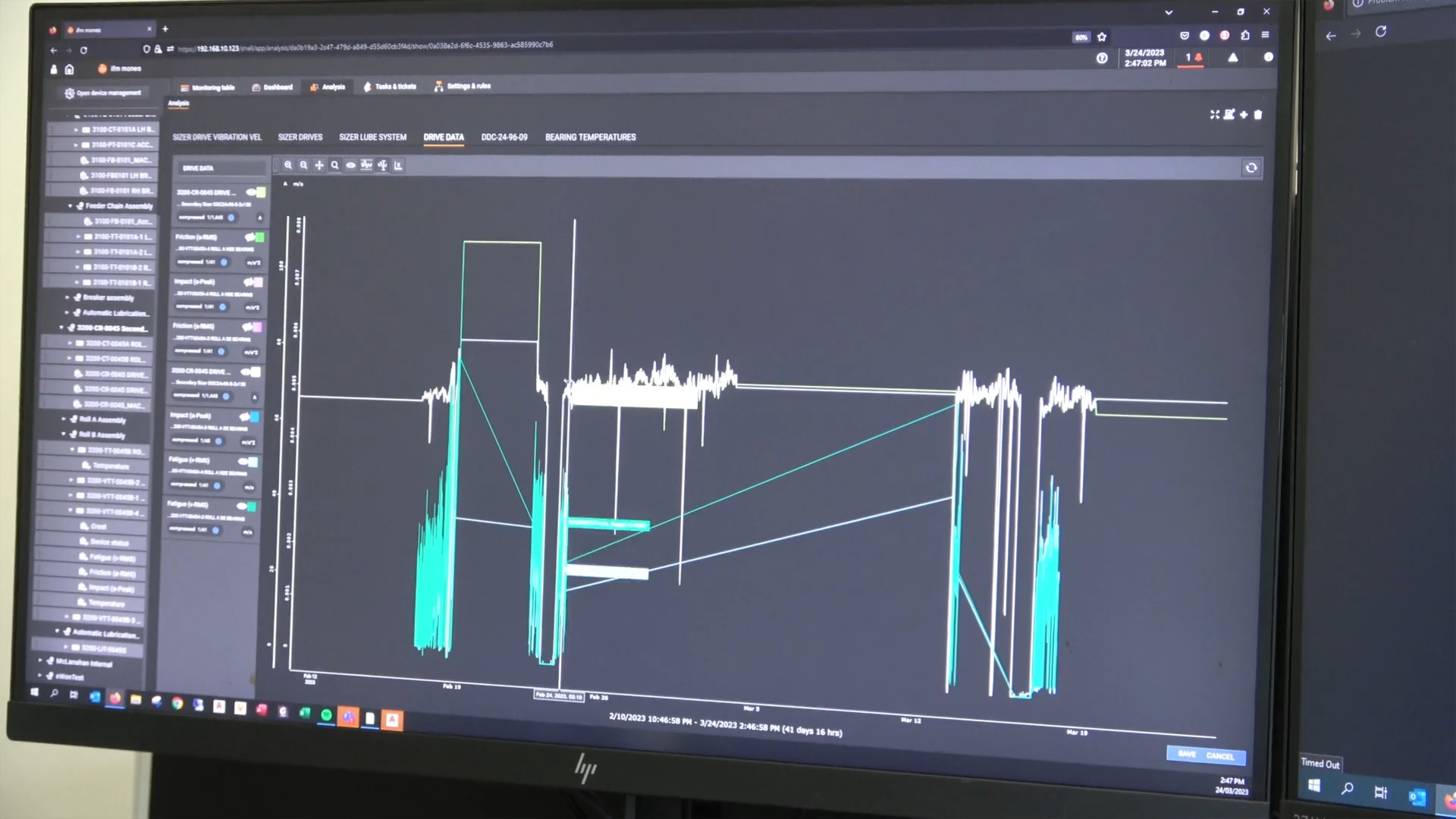Open the Monitoring table menu
This screenshot has width=1456, height=819.
tap(208, 88)
